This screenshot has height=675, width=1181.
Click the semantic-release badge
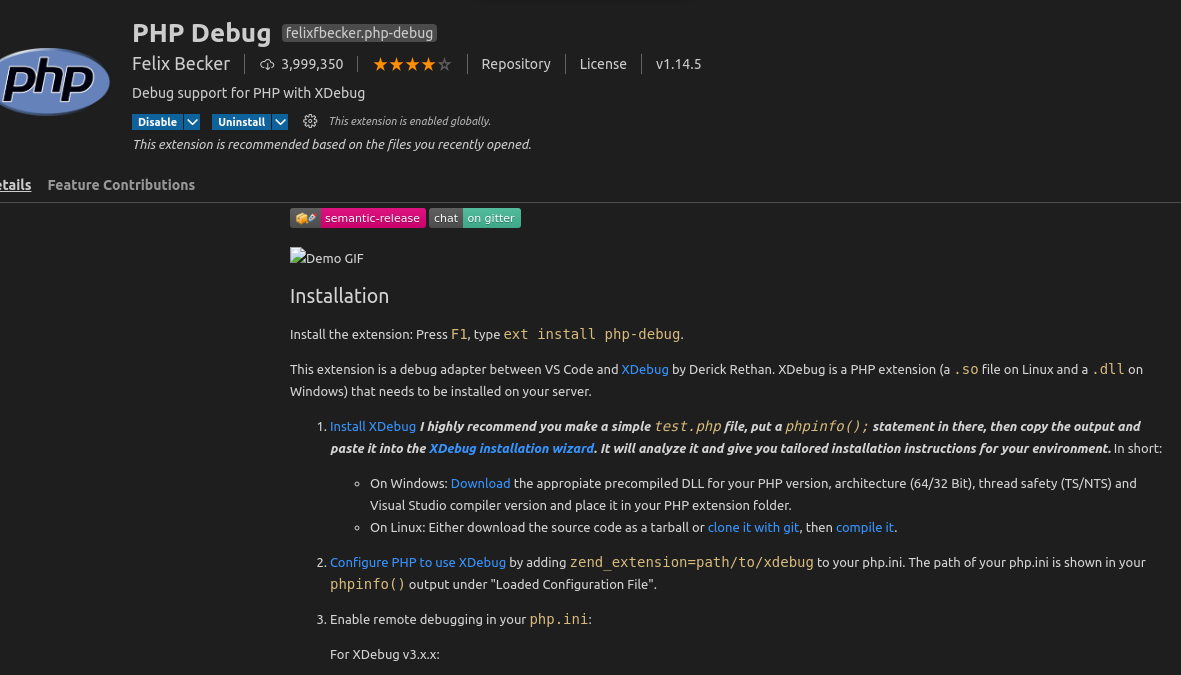coord(358,218)
